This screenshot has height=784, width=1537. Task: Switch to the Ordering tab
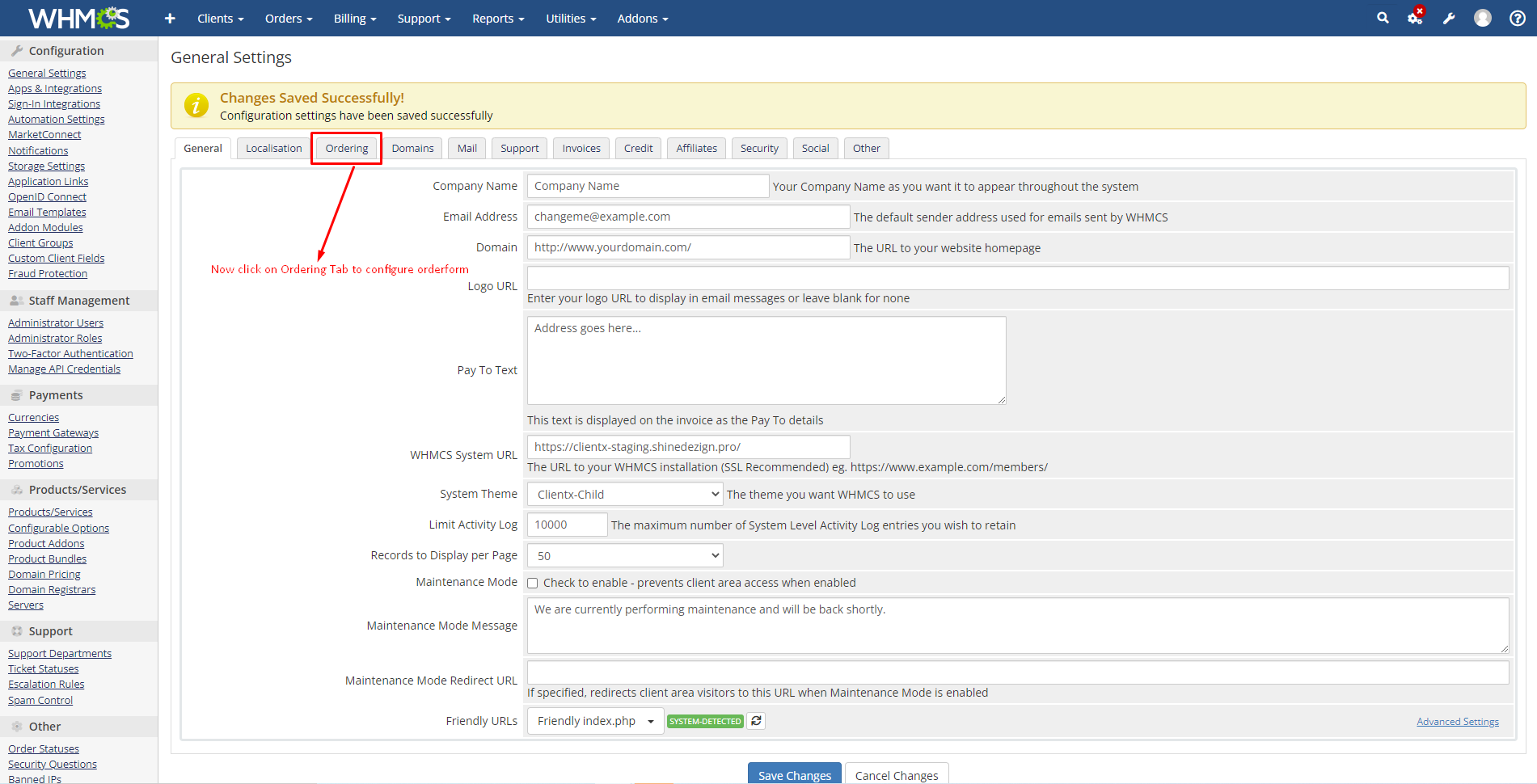pos(346,149)
